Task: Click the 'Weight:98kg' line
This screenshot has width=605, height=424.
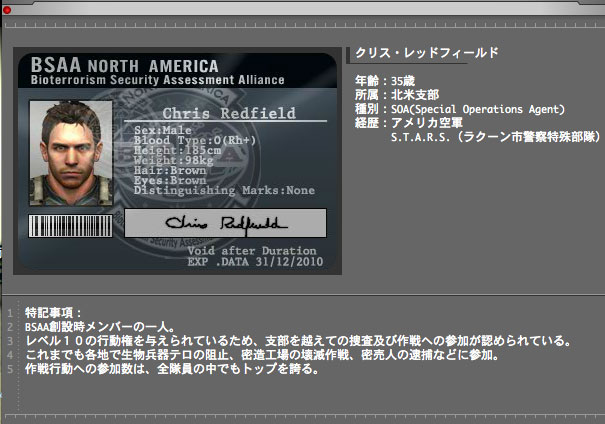Action: click(x=174, y=160)
